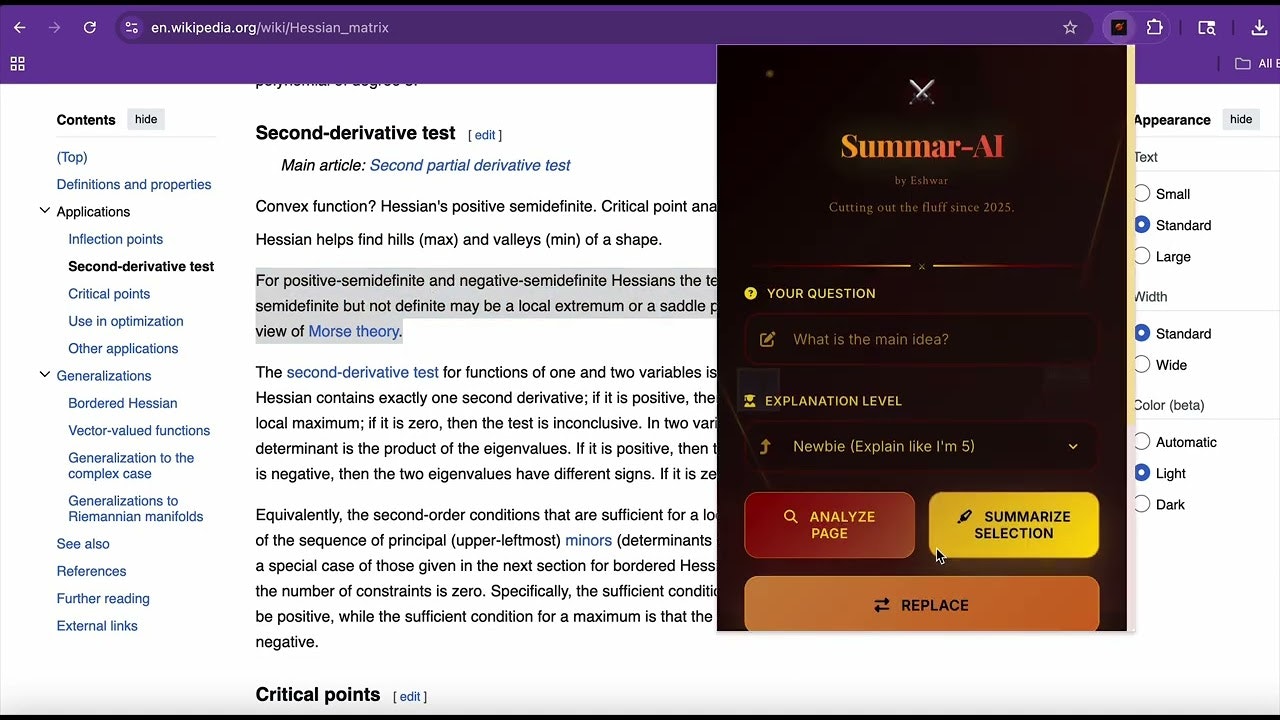Go back using the back arrow
The height and width of the screenshot is (720, 1280).
20,27
